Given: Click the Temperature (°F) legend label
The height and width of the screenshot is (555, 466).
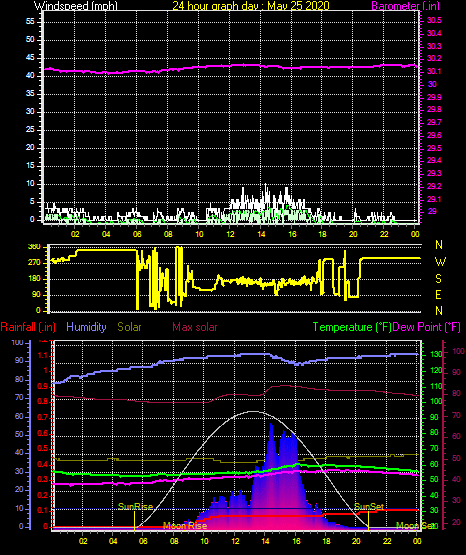Looking at the screenshot, I should (352, 327).
